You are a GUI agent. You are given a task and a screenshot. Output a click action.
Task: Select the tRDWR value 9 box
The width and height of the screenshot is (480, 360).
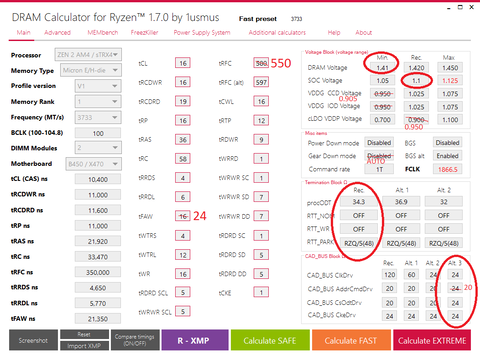tap(261, 140)
